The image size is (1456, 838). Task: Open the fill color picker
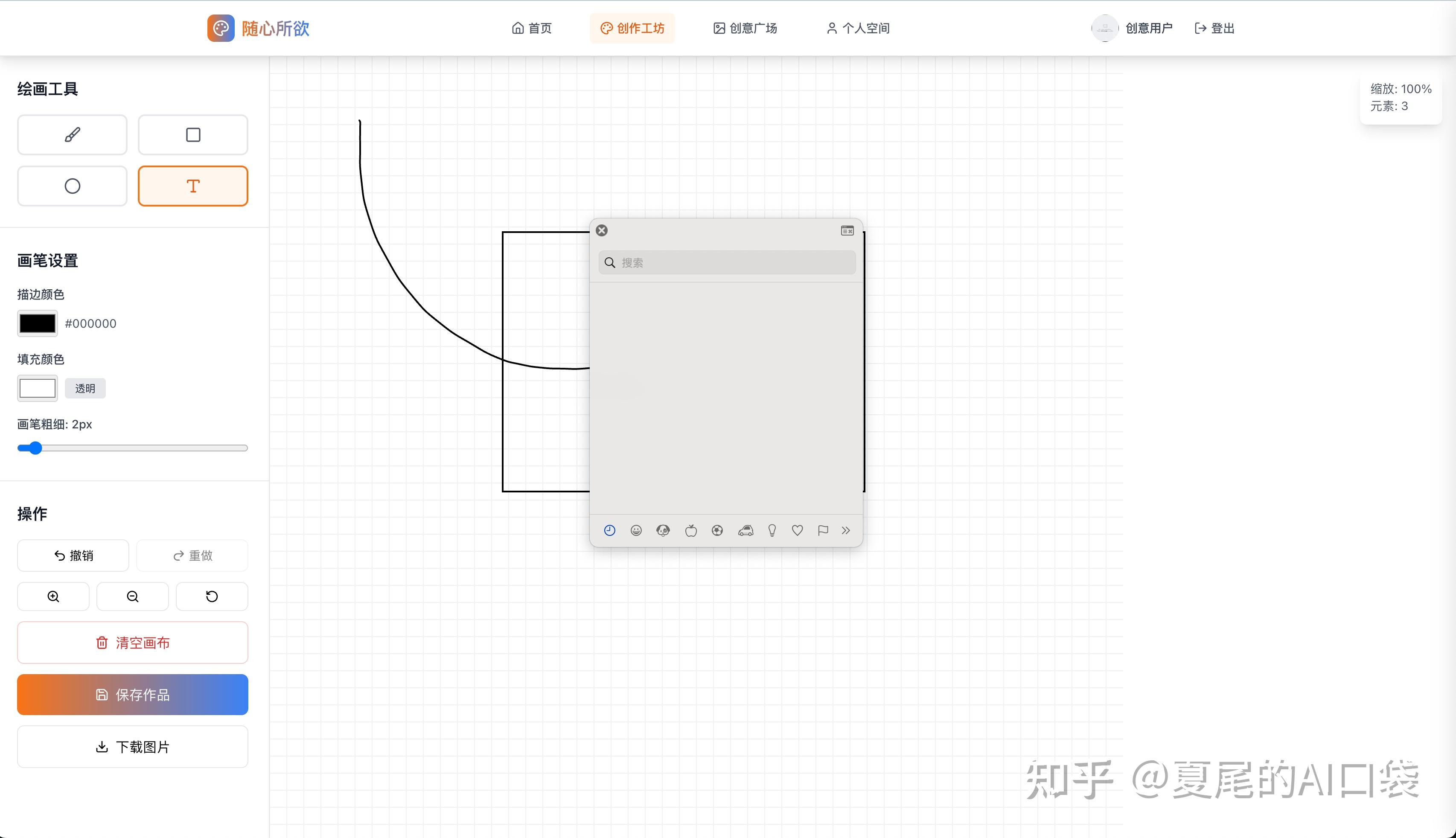(x=37, y=388)
